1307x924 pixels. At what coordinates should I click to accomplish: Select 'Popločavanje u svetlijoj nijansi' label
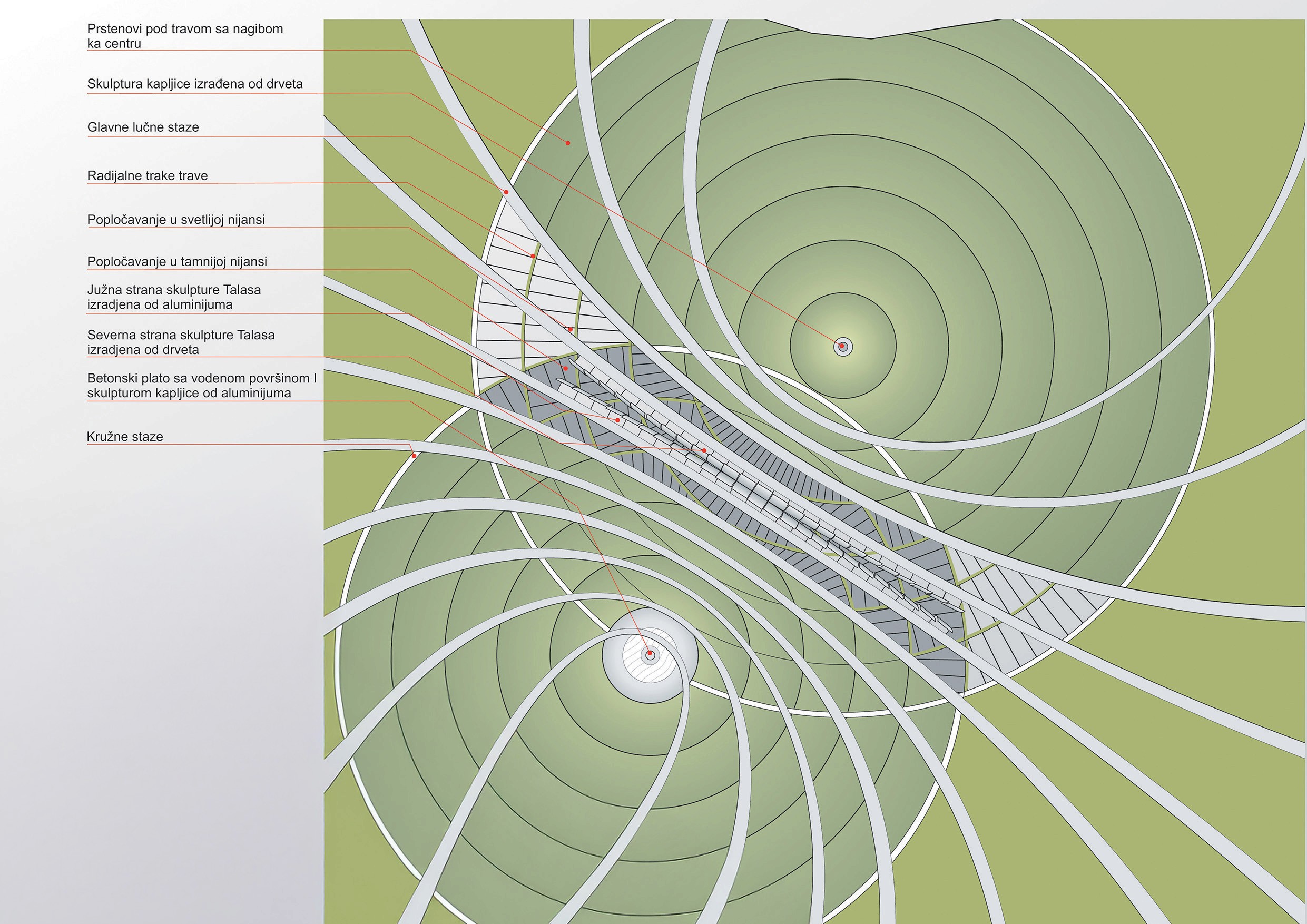tap(176, 220)
